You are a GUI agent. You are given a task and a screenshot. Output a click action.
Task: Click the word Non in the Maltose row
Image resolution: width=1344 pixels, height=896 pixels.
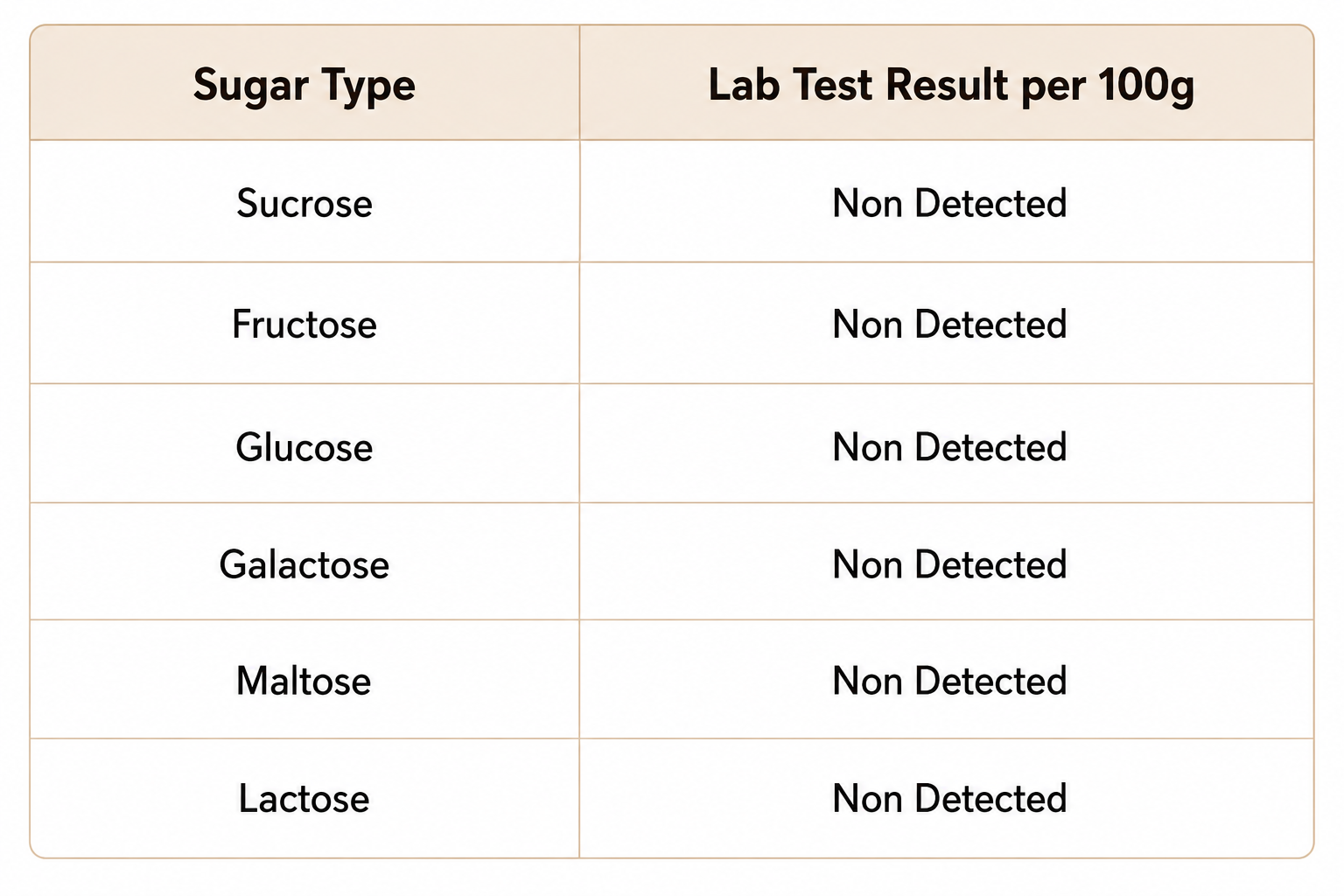[867, 681]
